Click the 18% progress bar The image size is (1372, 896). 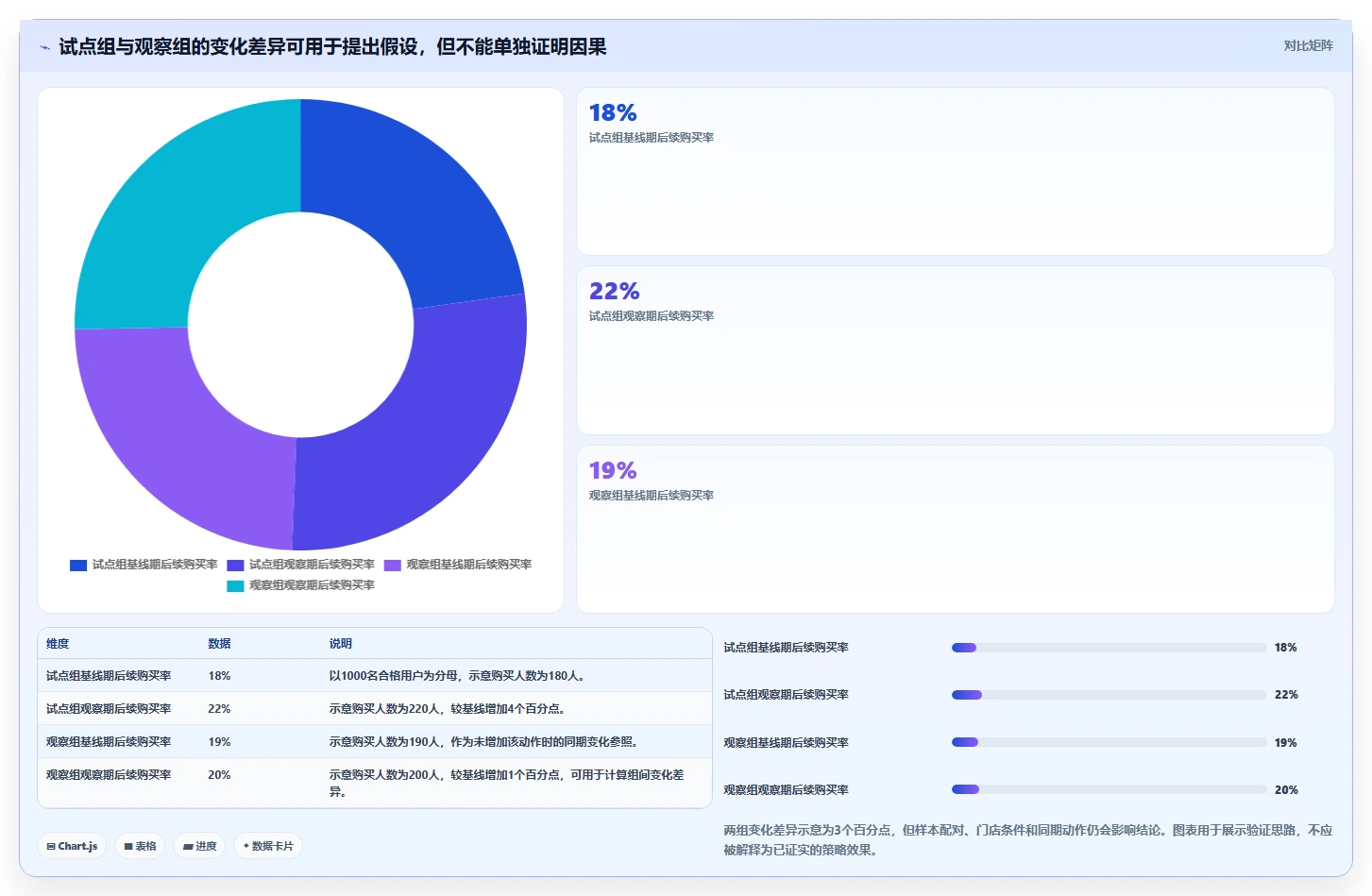(1109, 648)
